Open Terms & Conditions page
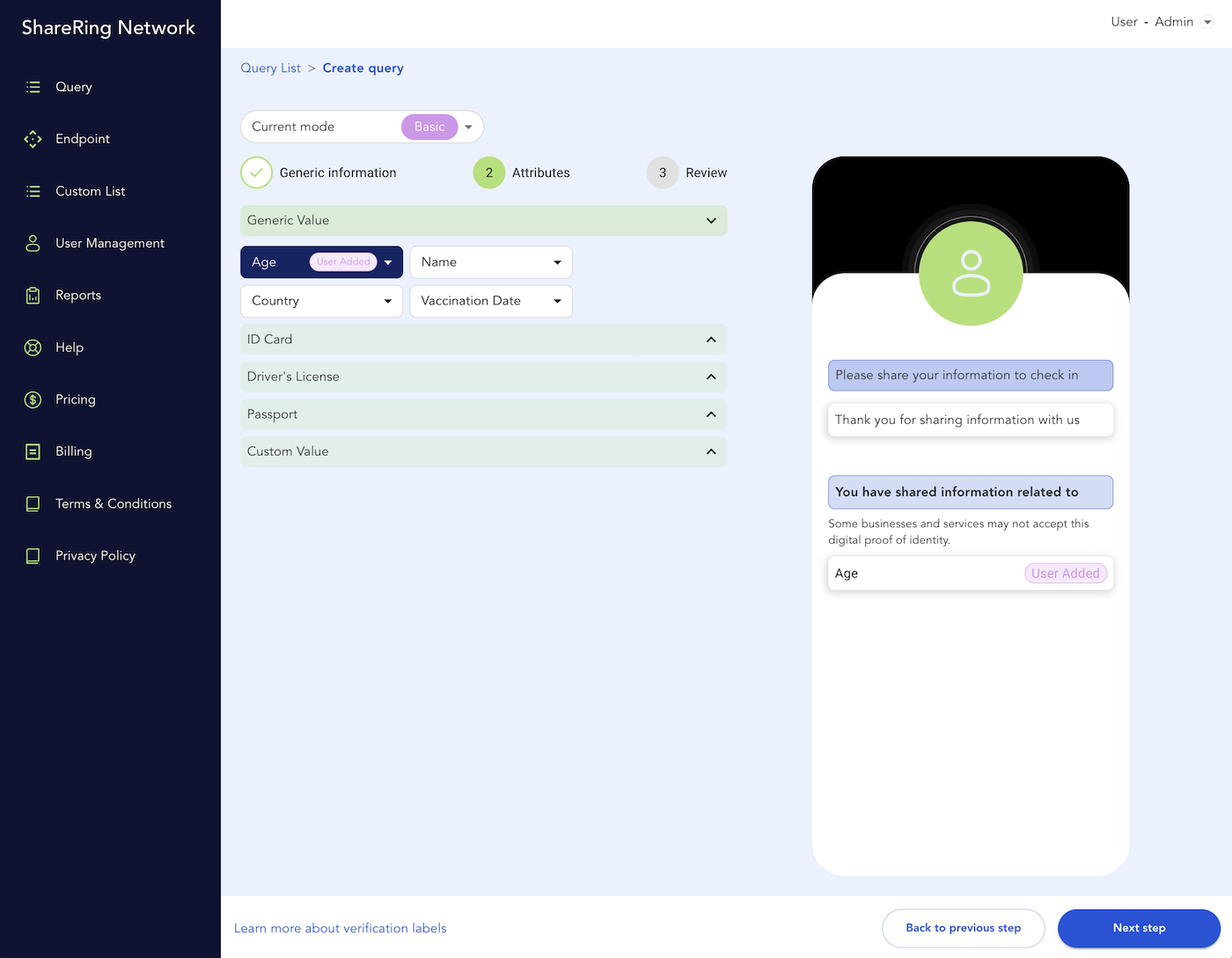 point(114,504)
